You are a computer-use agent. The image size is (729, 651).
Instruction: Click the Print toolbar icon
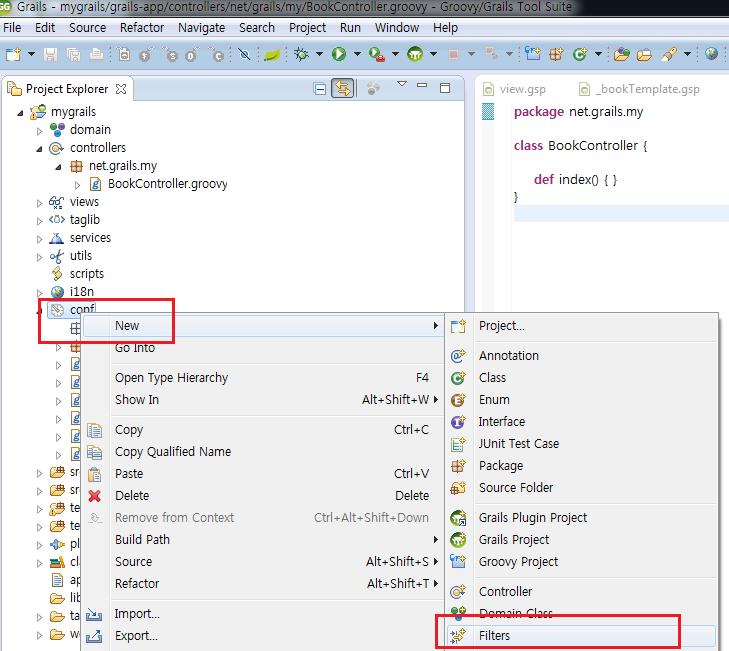point(96,54)
